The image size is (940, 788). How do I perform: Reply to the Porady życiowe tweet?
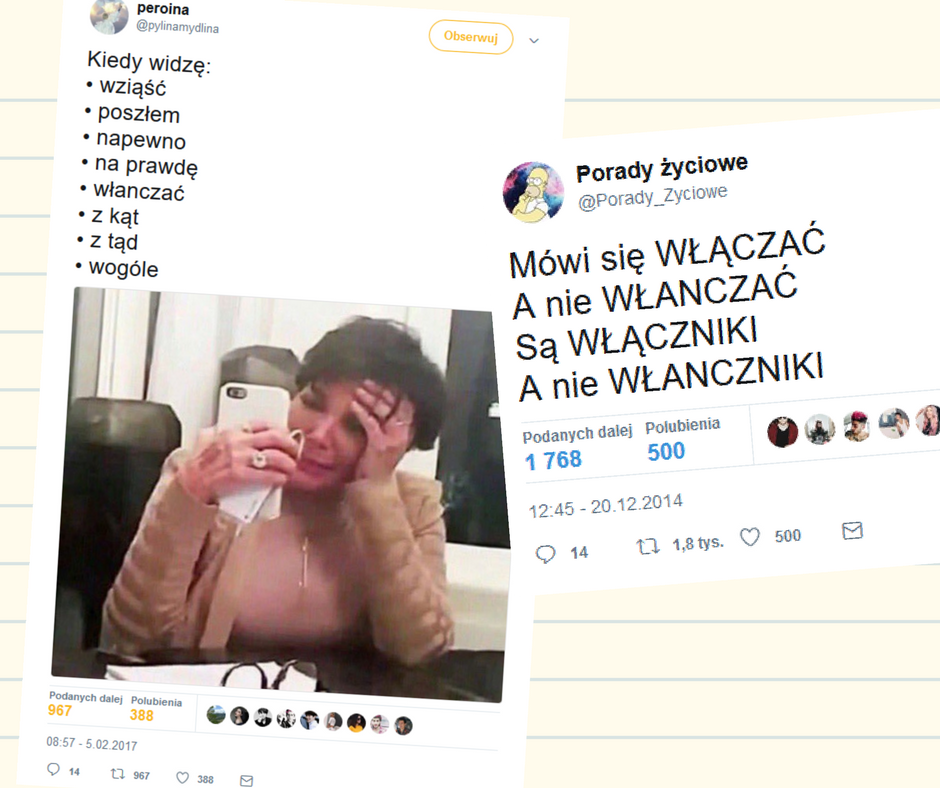tap(545, 554)
